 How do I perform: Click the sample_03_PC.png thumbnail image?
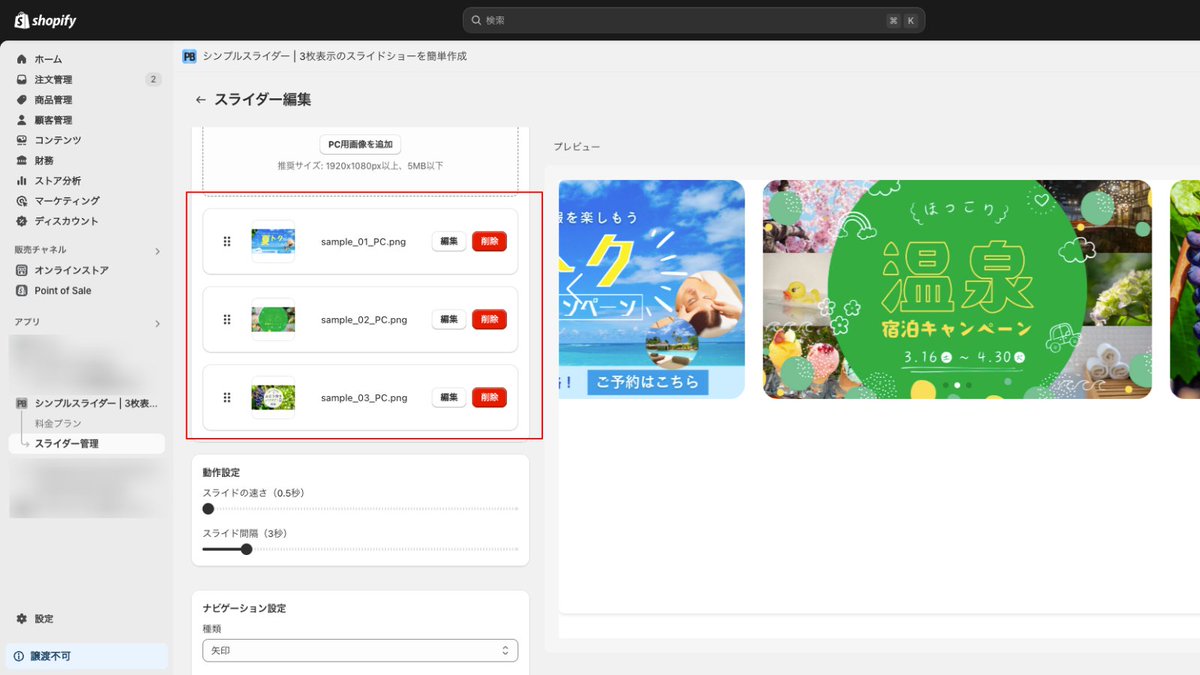[272, 396]
